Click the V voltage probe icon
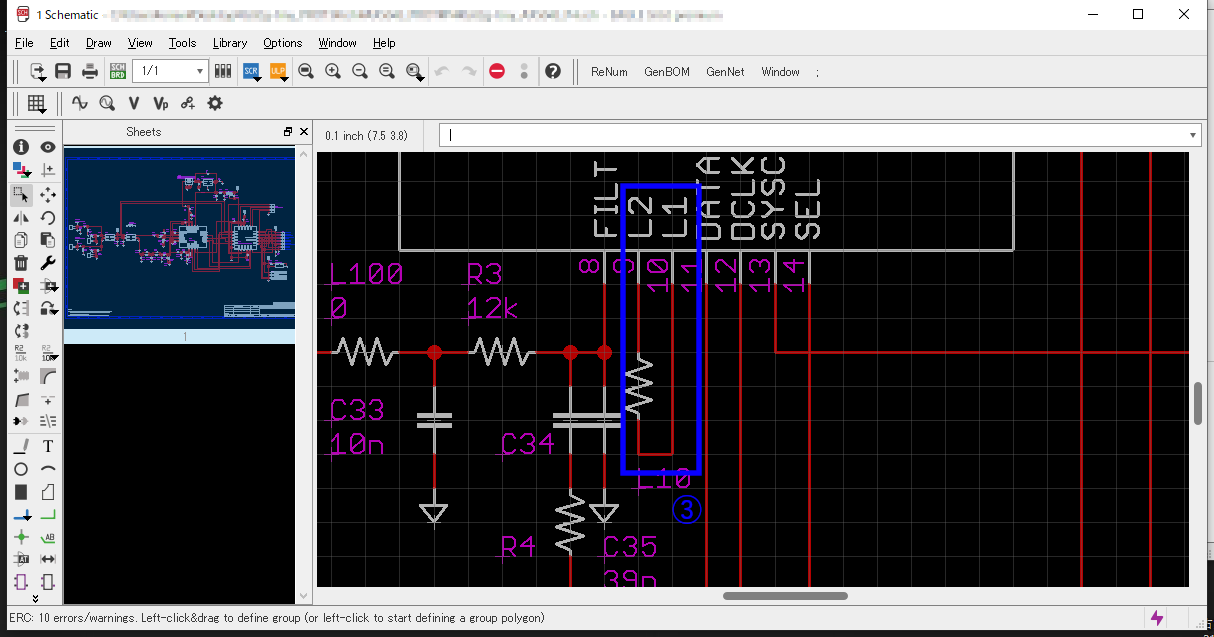Viewport: 1214px width, 637px height. [x=133, y=104]
